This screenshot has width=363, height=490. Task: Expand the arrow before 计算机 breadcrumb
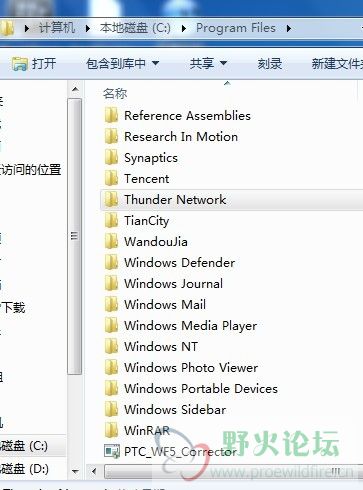27,28
